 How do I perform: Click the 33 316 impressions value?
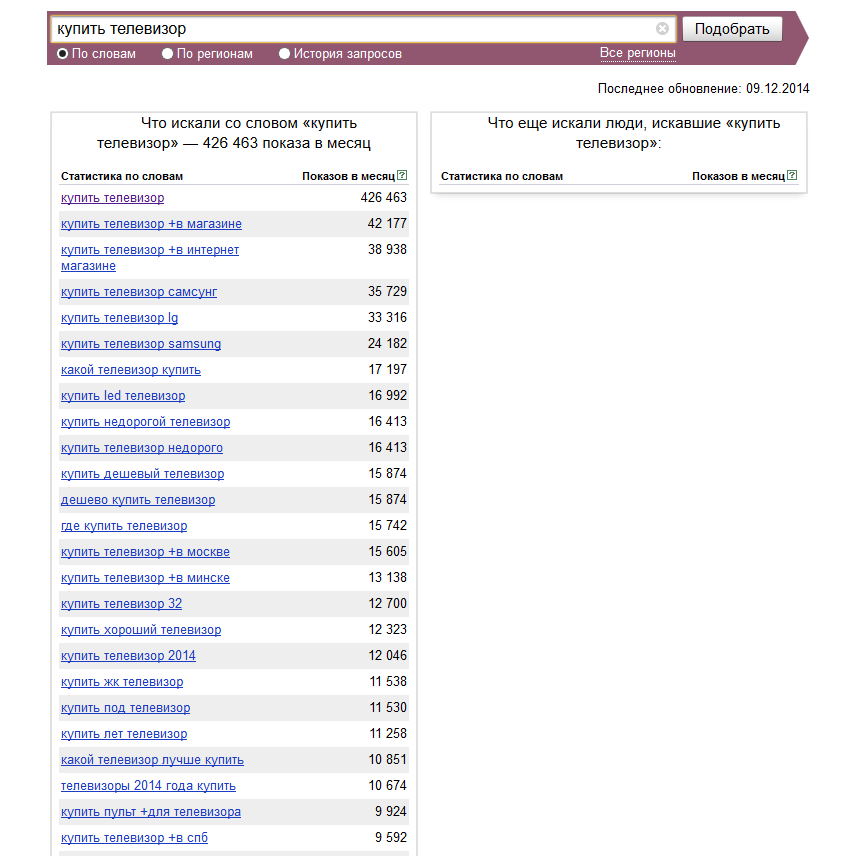[387, 318]
